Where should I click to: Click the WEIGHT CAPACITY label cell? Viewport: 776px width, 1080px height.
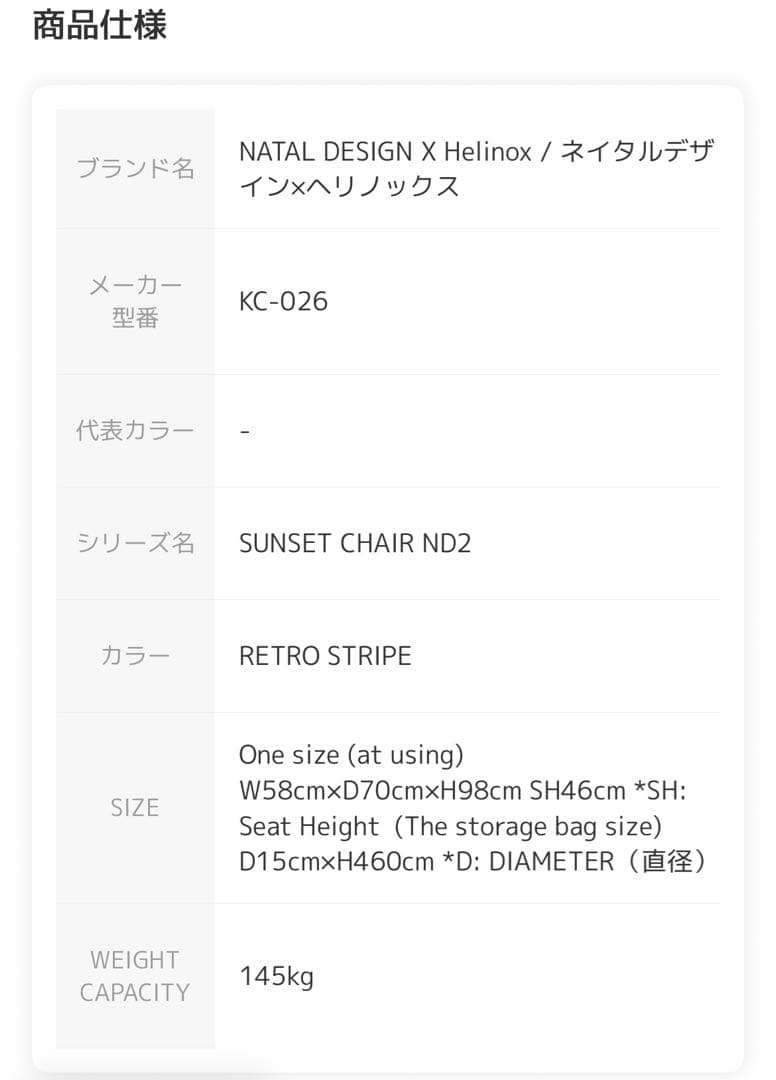tap(135, 976)
